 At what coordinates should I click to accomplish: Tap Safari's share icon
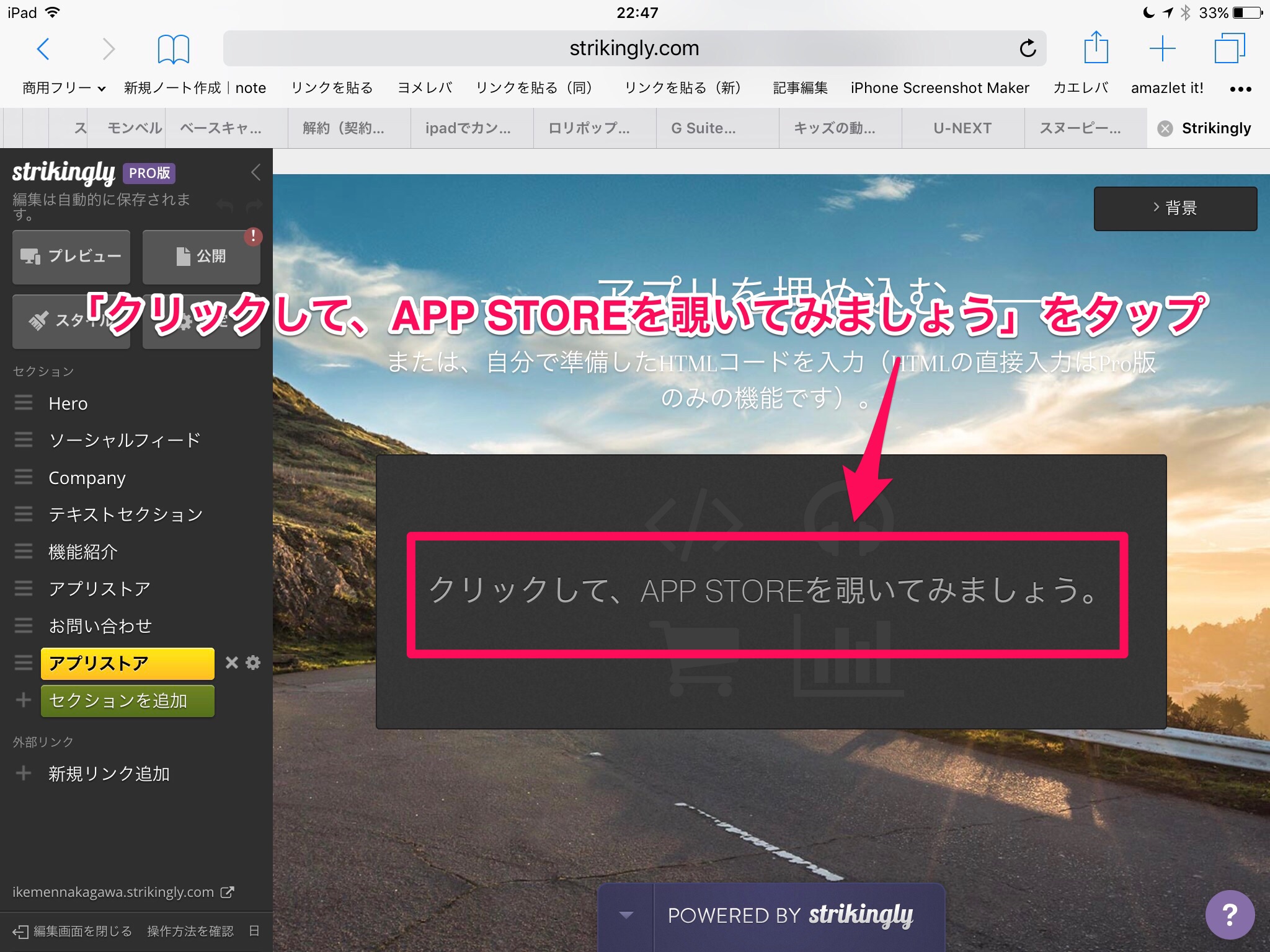[1096, 48]
